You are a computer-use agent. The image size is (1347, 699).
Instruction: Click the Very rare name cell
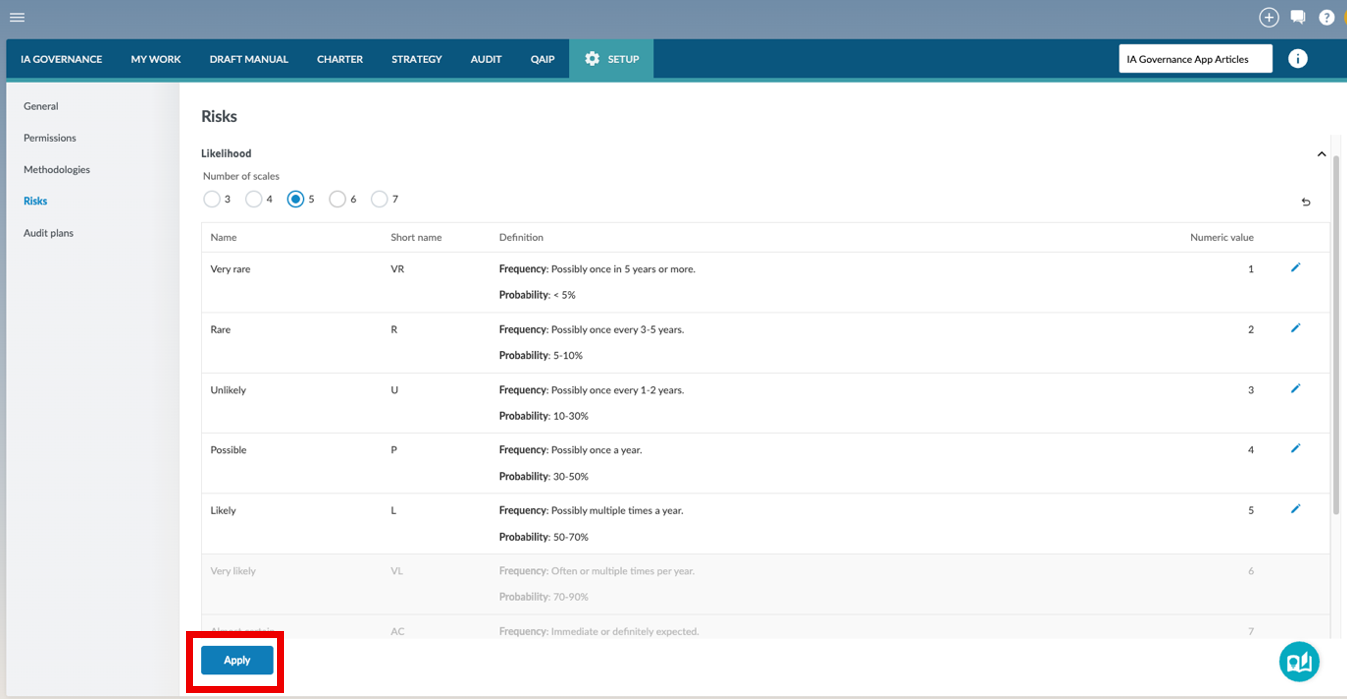230,269
